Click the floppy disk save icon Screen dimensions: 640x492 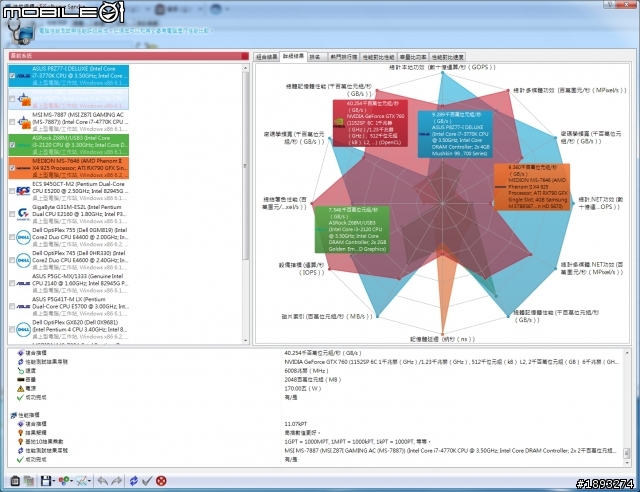(x=46, y=481)
